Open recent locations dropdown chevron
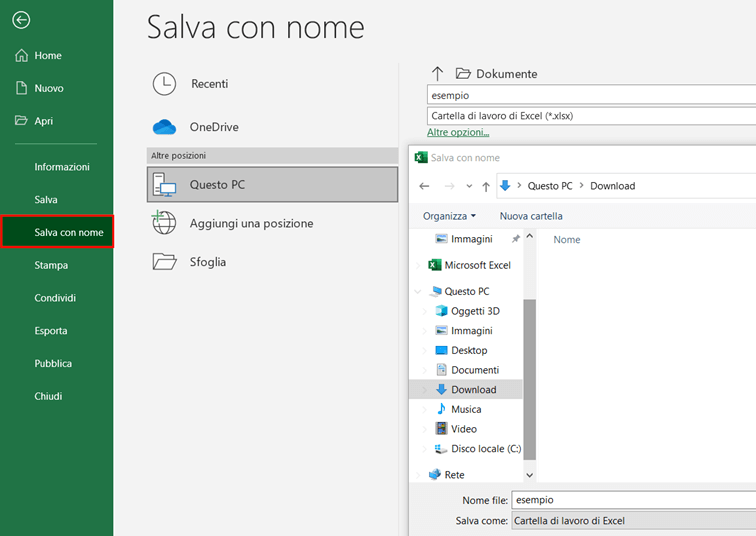The width and height of the screenshot is (756, 536). (469, 186)
